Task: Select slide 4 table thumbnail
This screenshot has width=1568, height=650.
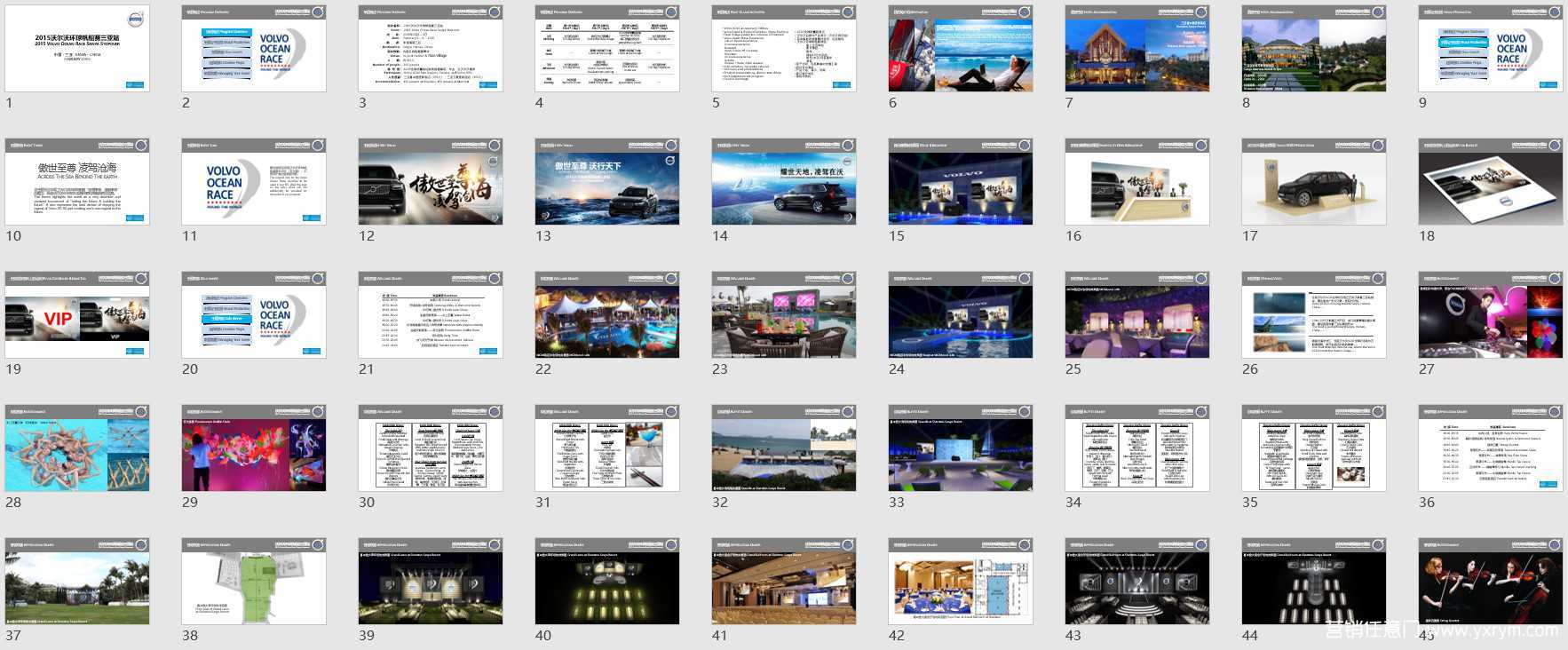Action: coord(607,48)
